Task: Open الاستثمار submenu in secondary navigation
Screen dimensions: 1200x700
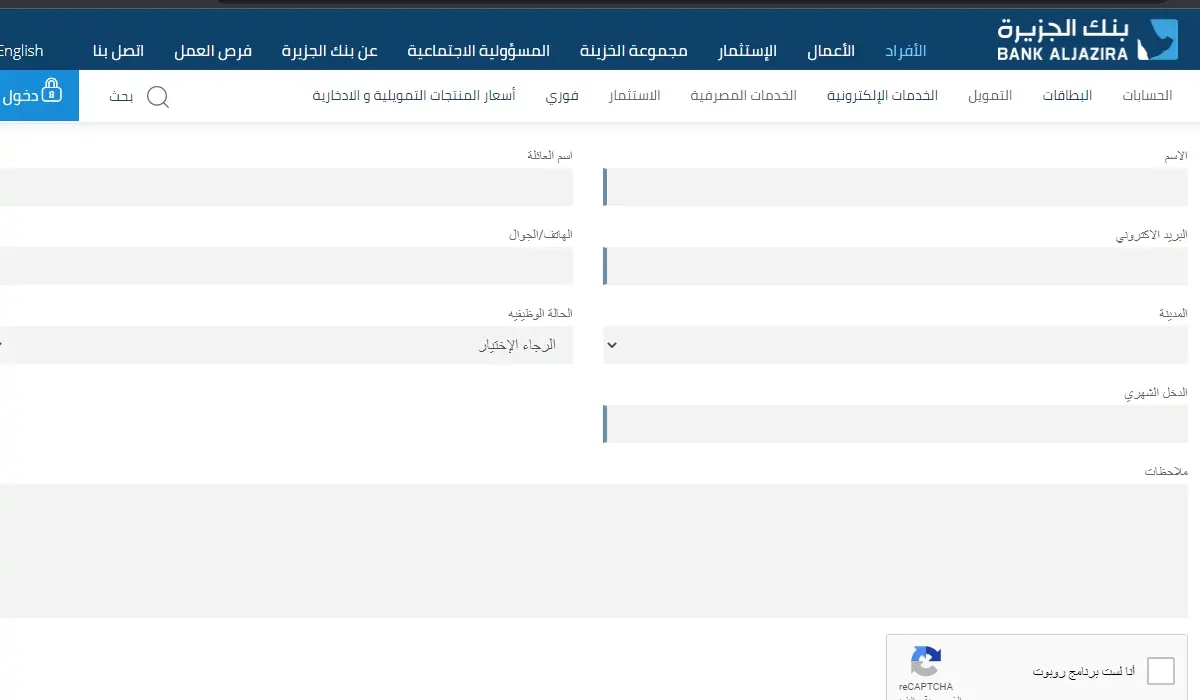Action: (634, 96)
